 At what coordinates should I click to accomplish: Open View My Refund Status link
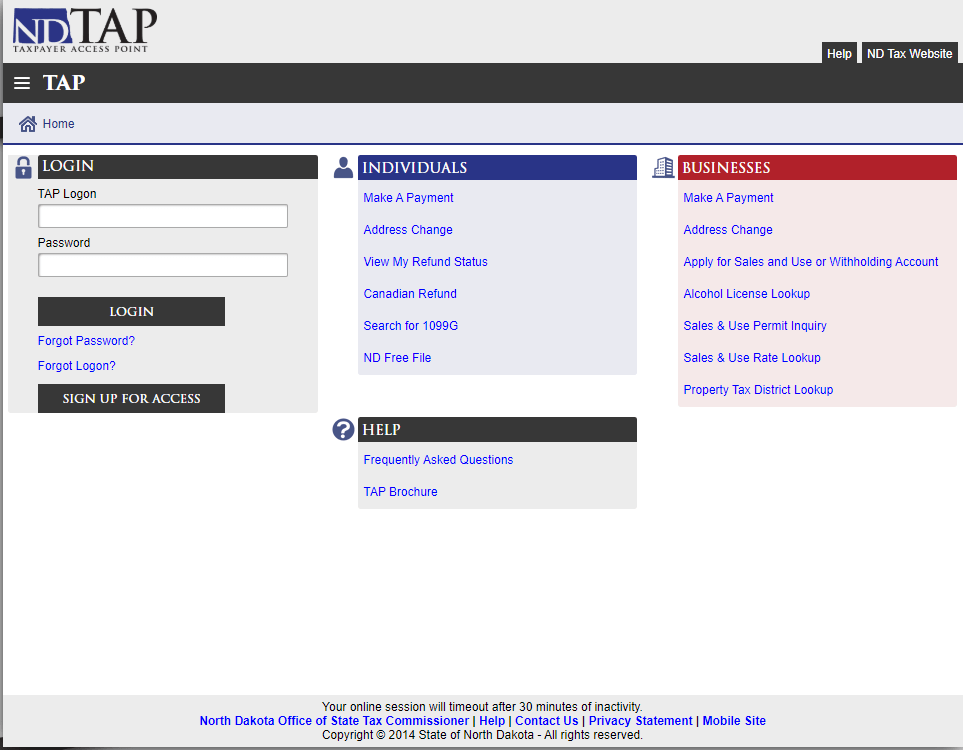point(425,262)
